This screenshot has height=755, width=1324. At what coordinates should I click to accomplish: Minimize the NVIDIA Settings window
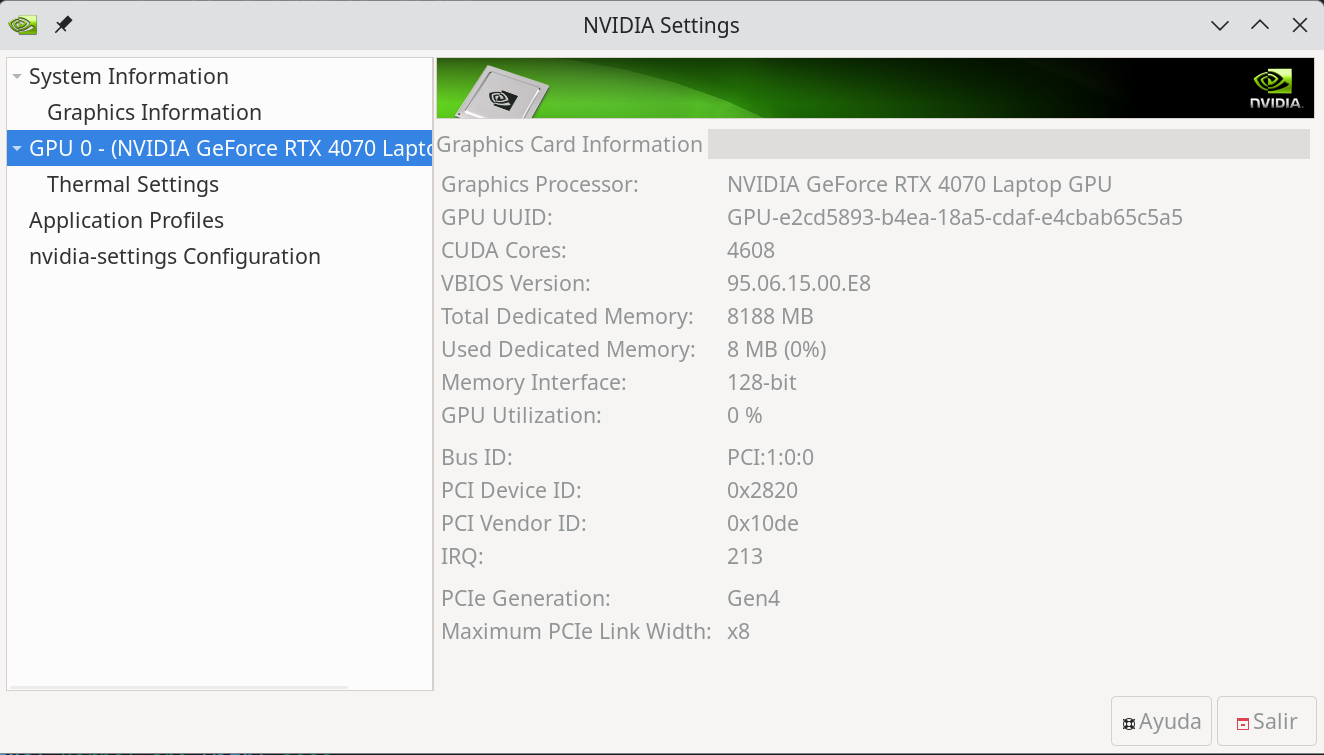click(x=1220, y=25)
